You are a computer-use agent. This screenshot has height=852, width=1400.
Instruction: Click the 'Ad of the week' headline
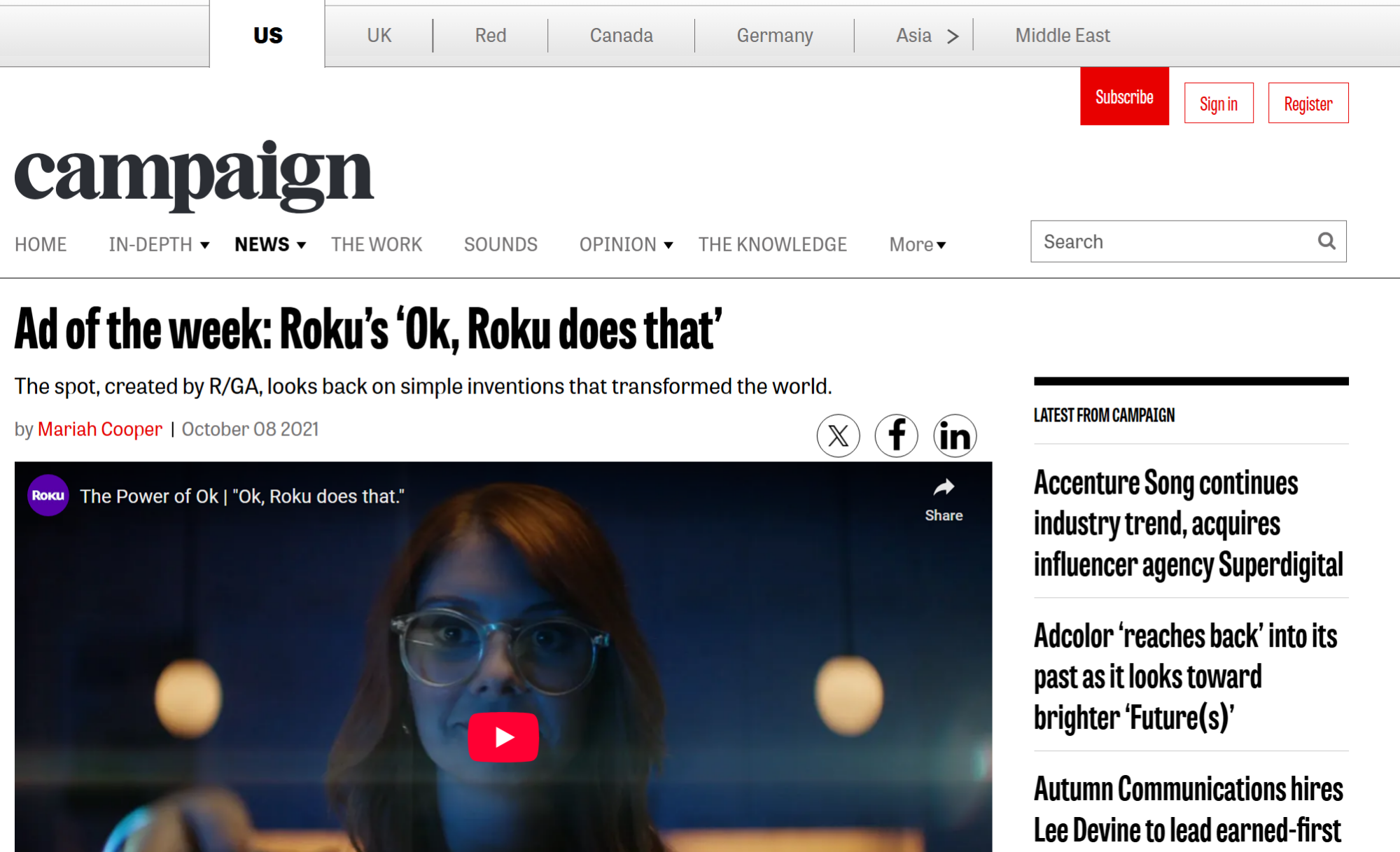click(x=368, y=328)
